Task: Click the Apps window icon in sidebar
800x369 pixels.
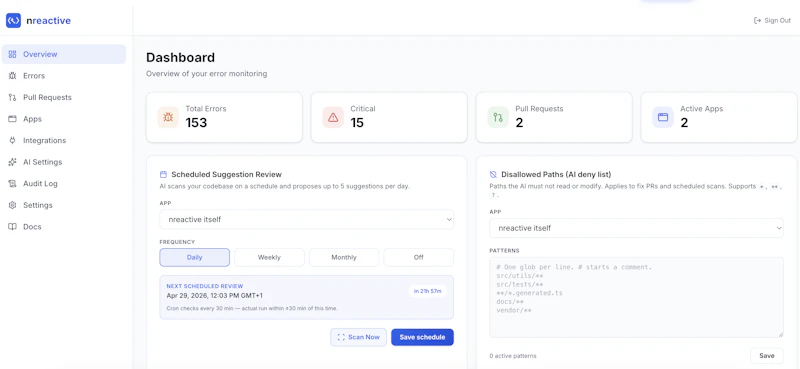Action: 13,119
